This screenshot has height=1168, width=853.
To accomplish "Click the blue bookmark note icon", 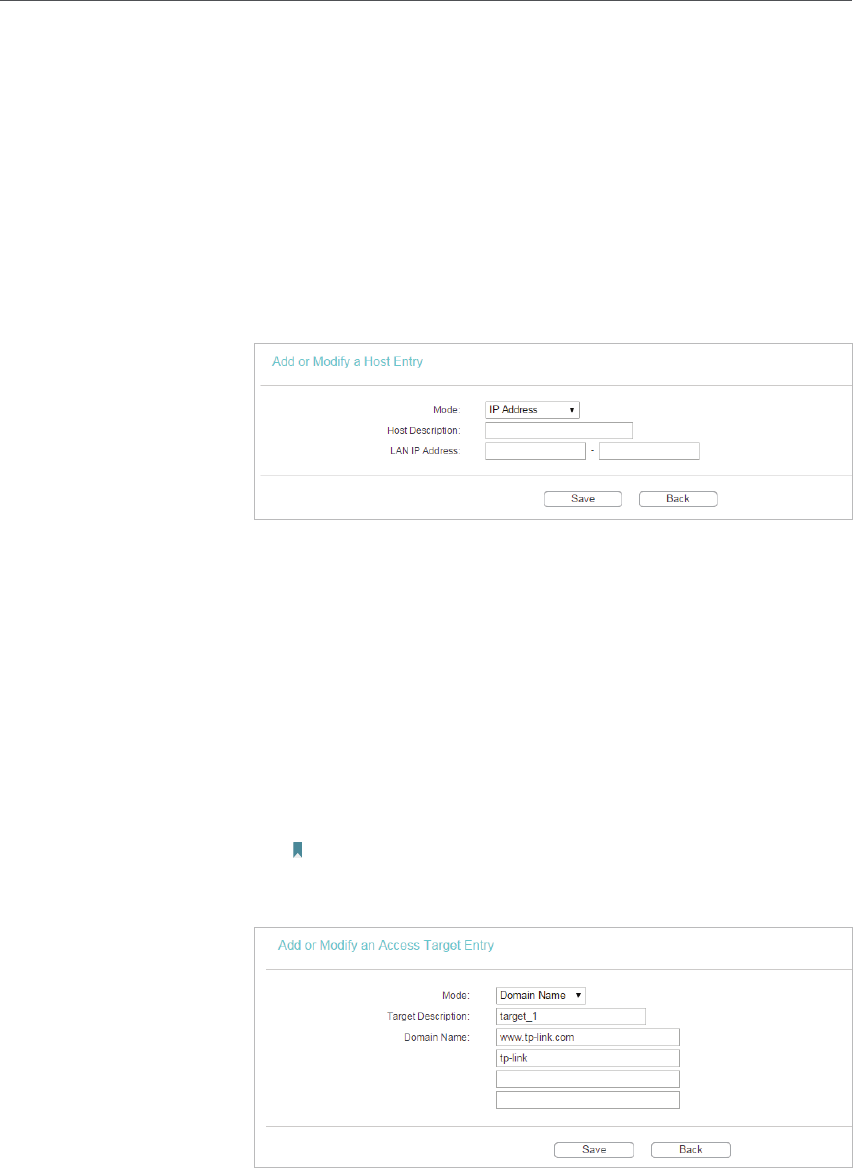I will point(298,850).
